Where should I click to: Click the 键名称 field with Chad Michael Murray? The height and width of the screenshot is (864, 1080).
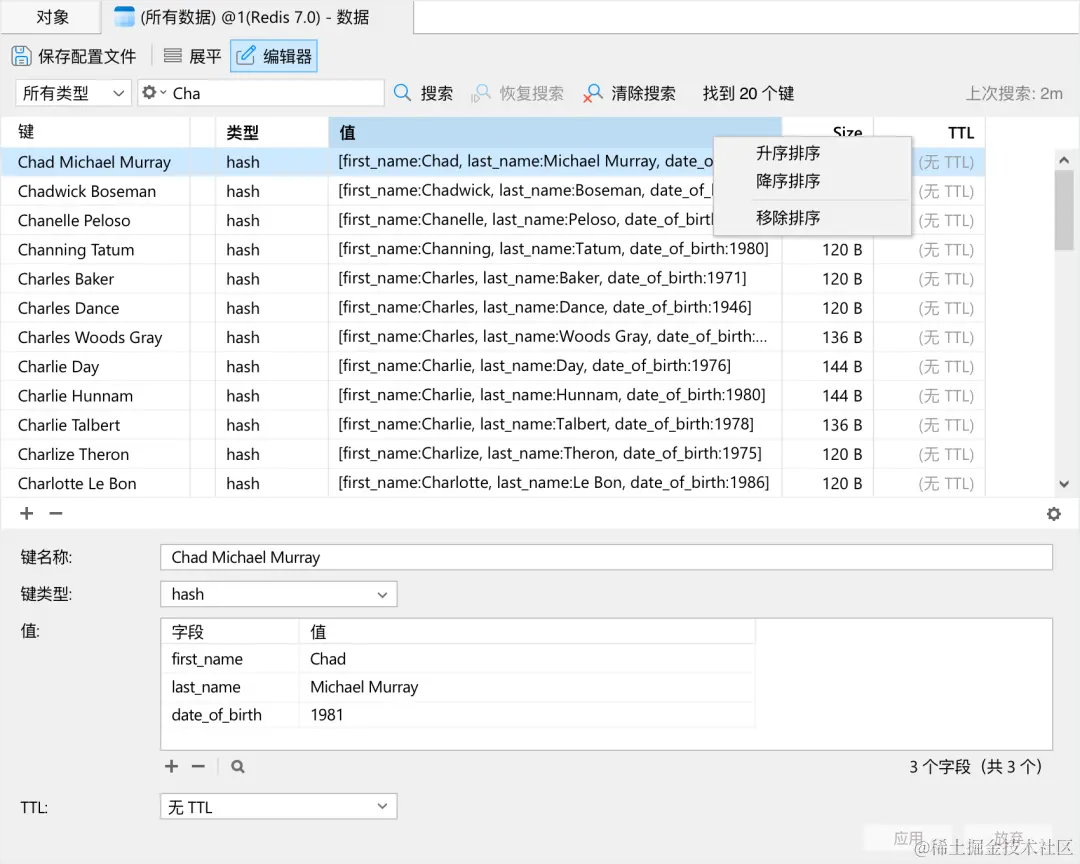coord(606,557)
